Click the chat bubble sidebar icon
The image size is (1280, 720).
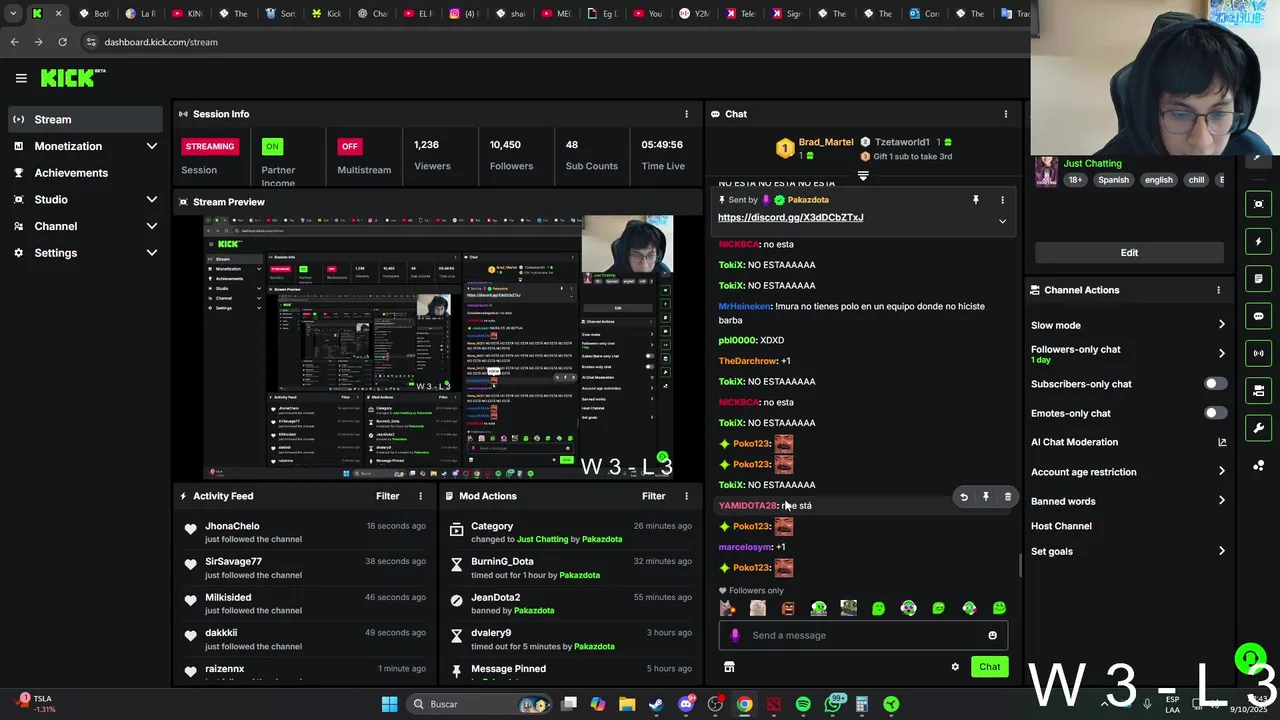coord(1259,316)
